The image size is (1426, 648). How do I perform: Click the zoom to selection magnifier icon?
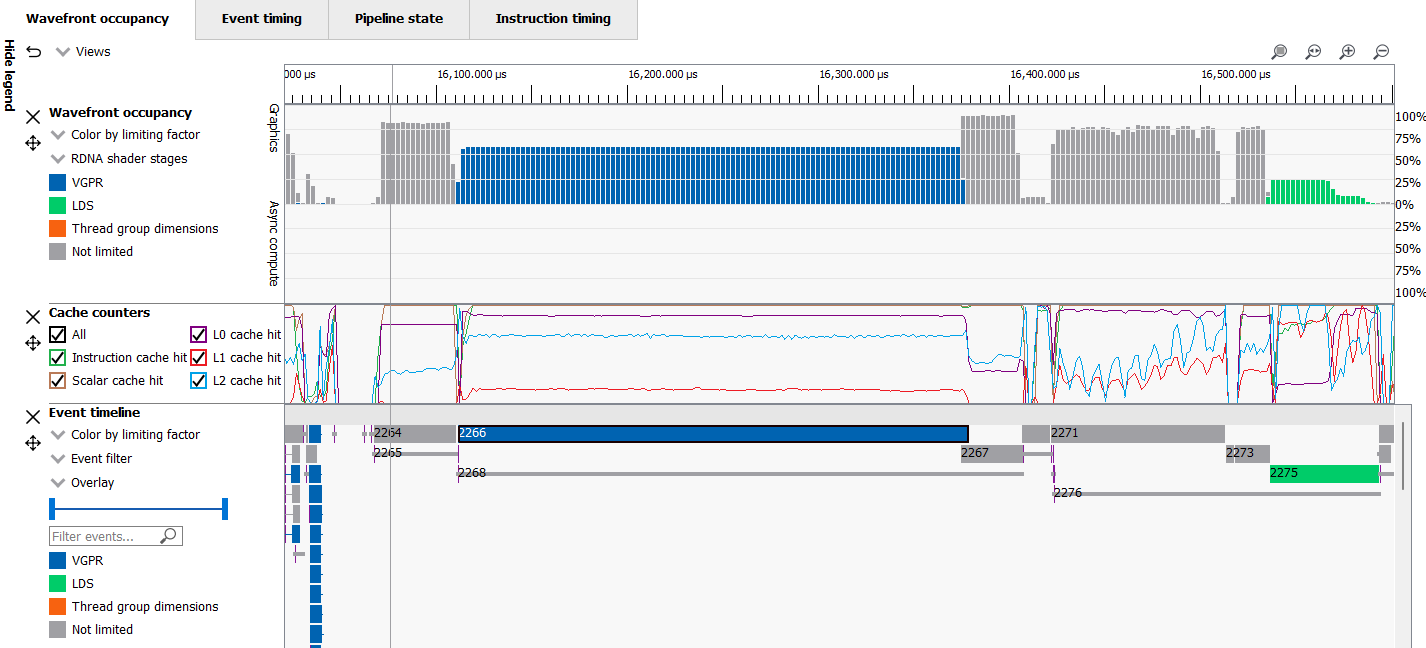(1279, 52)
